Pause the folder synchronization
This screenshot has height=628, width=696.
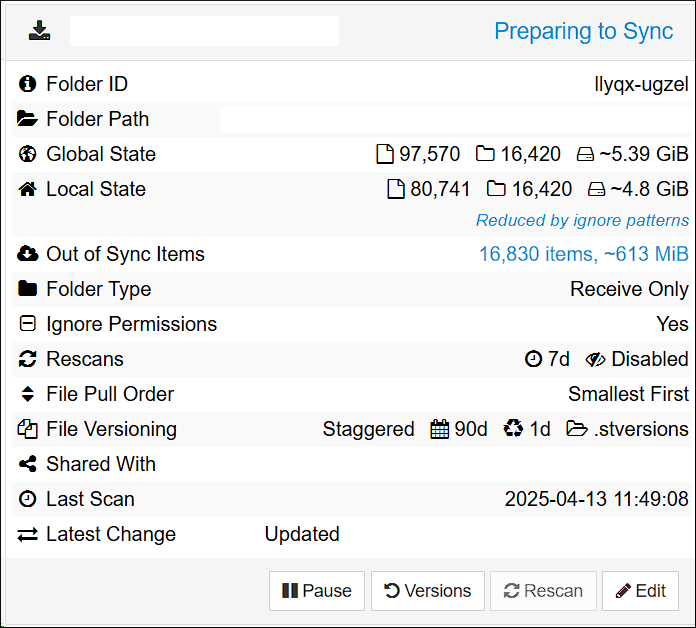317,591
